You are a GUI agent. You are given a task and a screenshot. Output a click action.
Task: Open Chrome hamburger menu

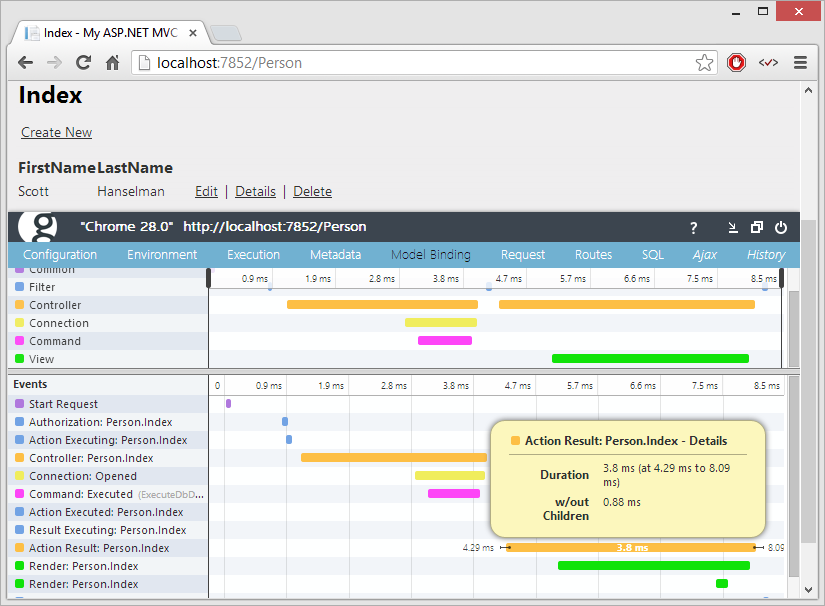click(x=800, y=63)
